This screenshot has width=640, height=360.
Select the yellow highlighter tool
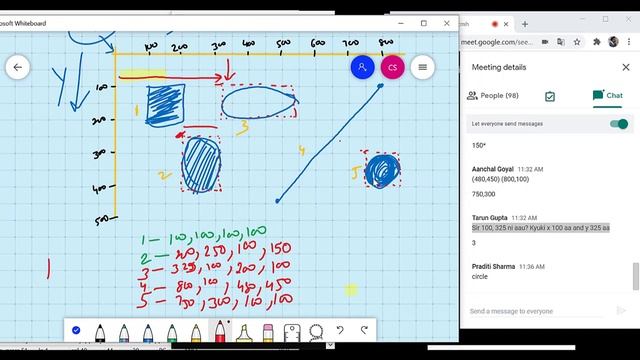[244, 332]
